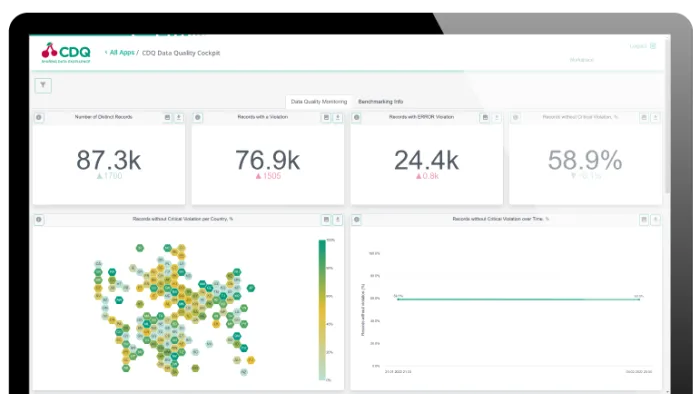Viewport: 700px width, 394px height.
Task: Open settings of per Country map widget
Action: 39,220
